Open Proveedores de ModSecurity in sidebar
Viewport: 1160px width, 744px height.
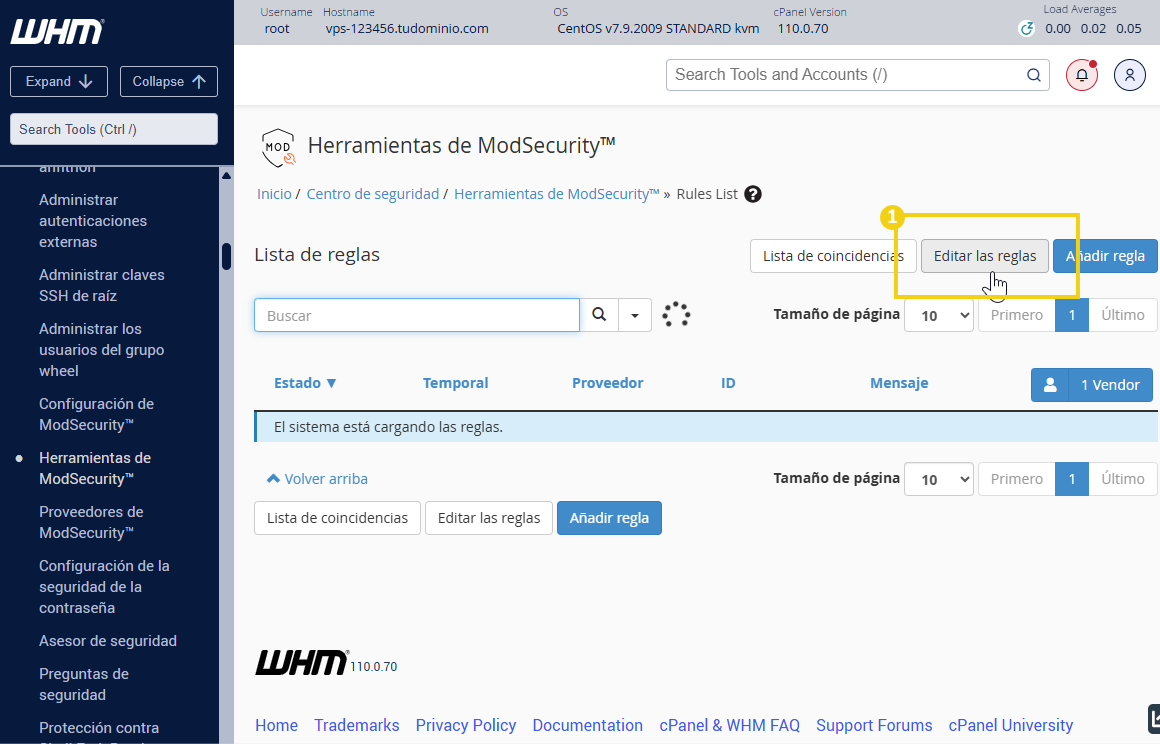point(91,522)
